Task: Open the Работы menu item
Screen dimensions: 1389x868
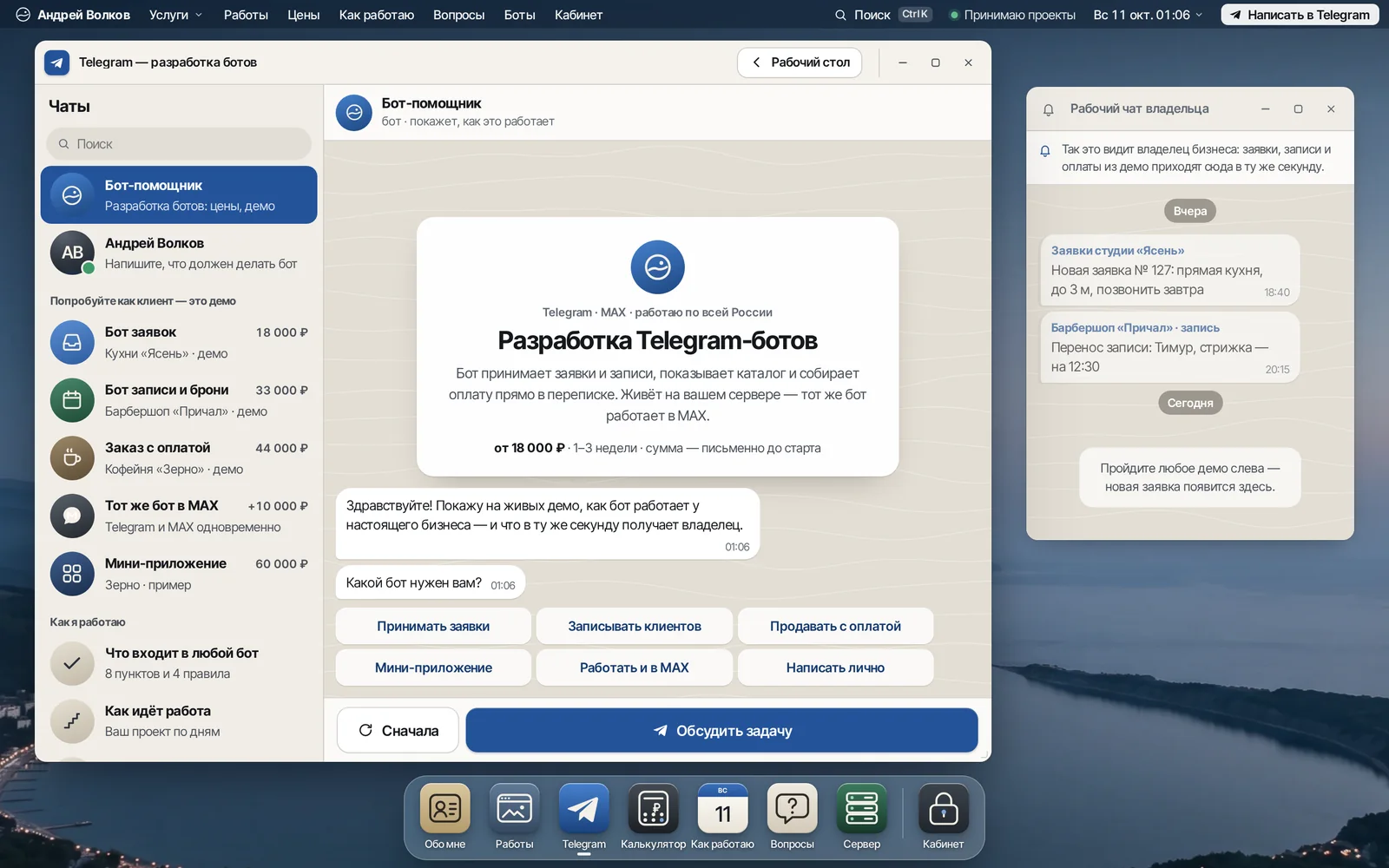Action: coord(246,15)
